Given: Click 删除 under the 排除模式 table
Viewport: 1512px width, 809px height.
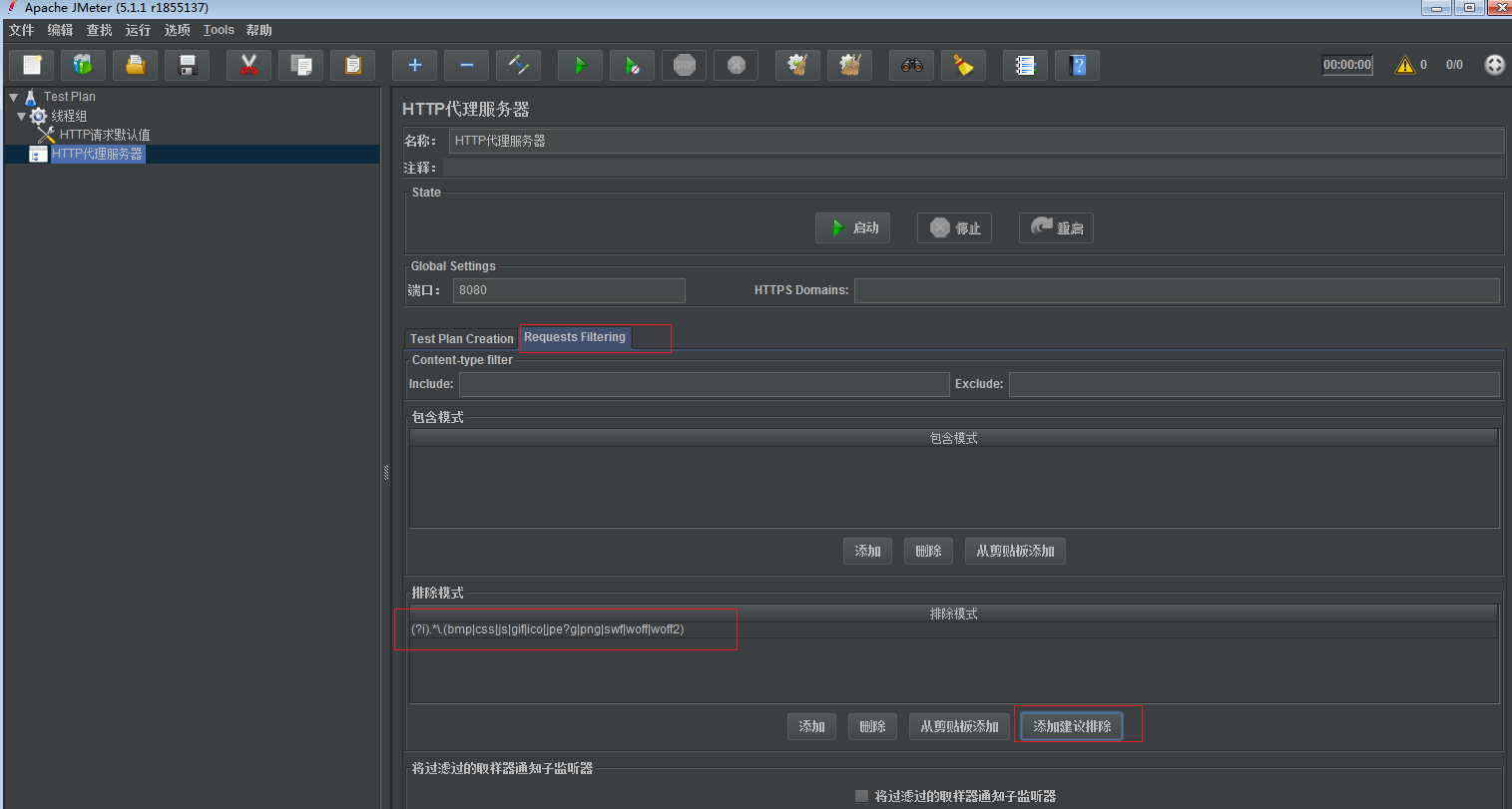Looking at the screenshot, I should tap(873, 726).
